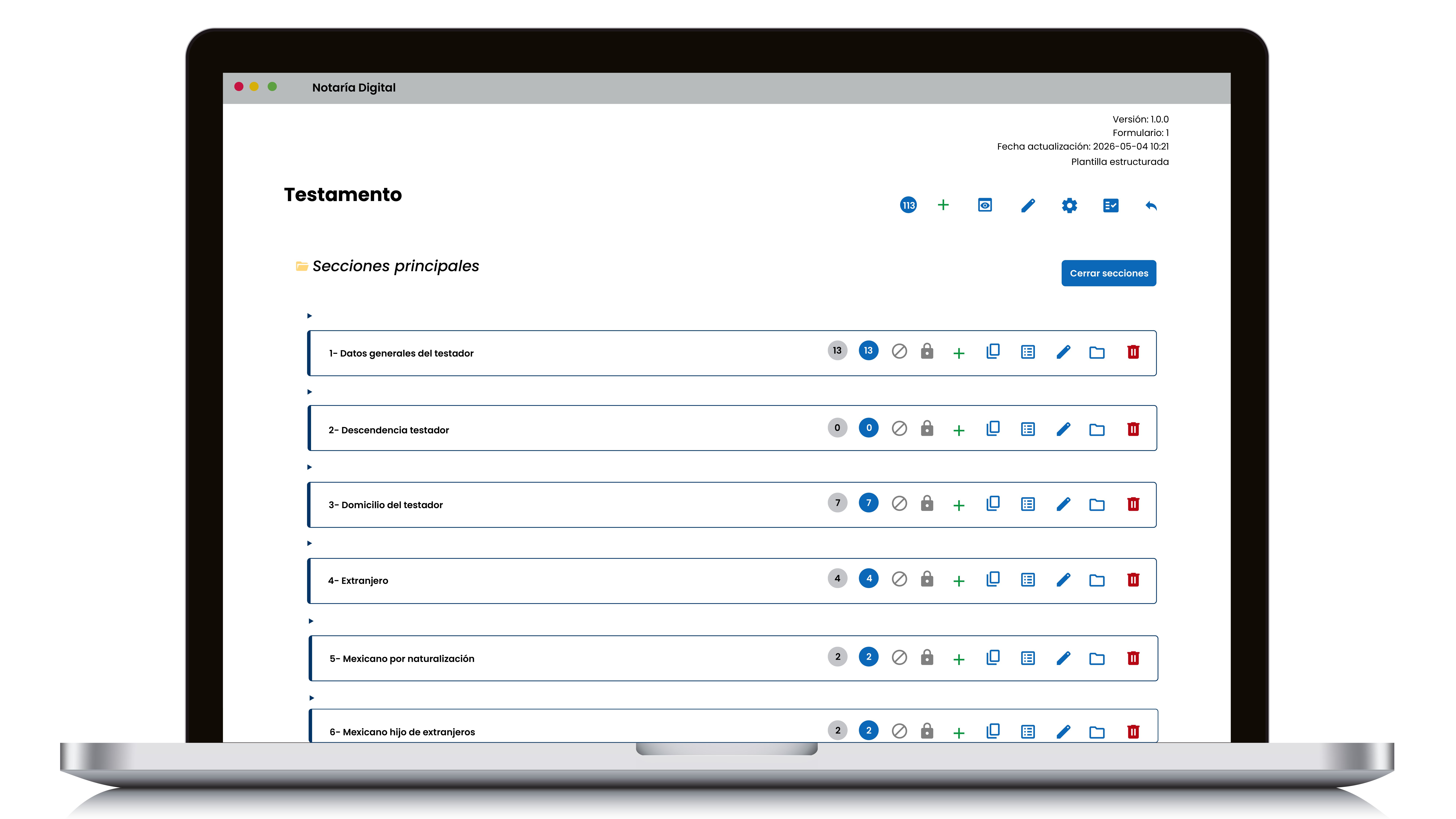The width and height of the screenshot is (1456, 819).
Task: Open list view for Descendencia testador
Action: click(1028, 429)
